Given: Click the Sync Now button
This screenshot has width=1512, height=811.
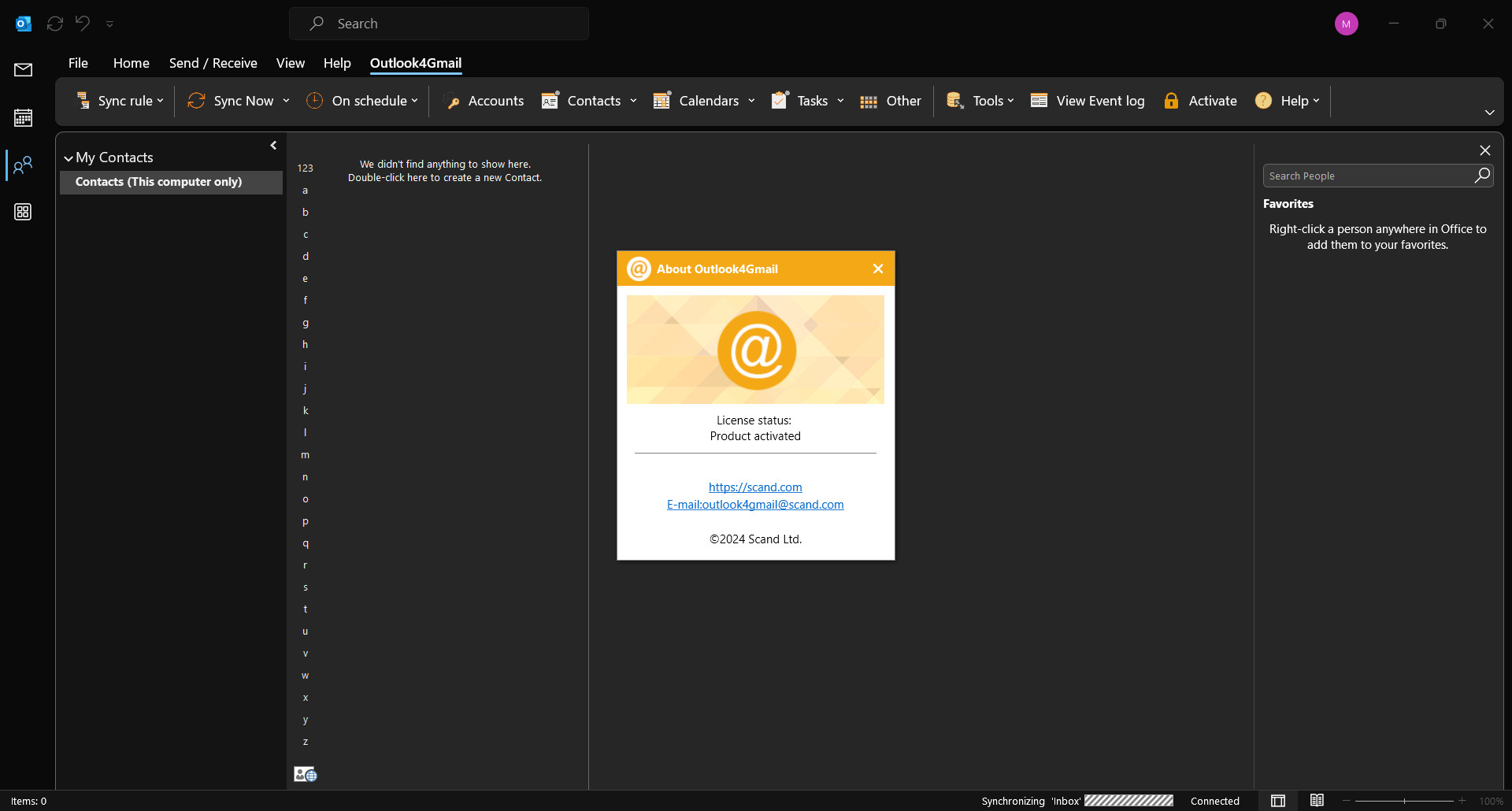Looking at the screenshot, I should pyautogui.click(x=231, y=101).
